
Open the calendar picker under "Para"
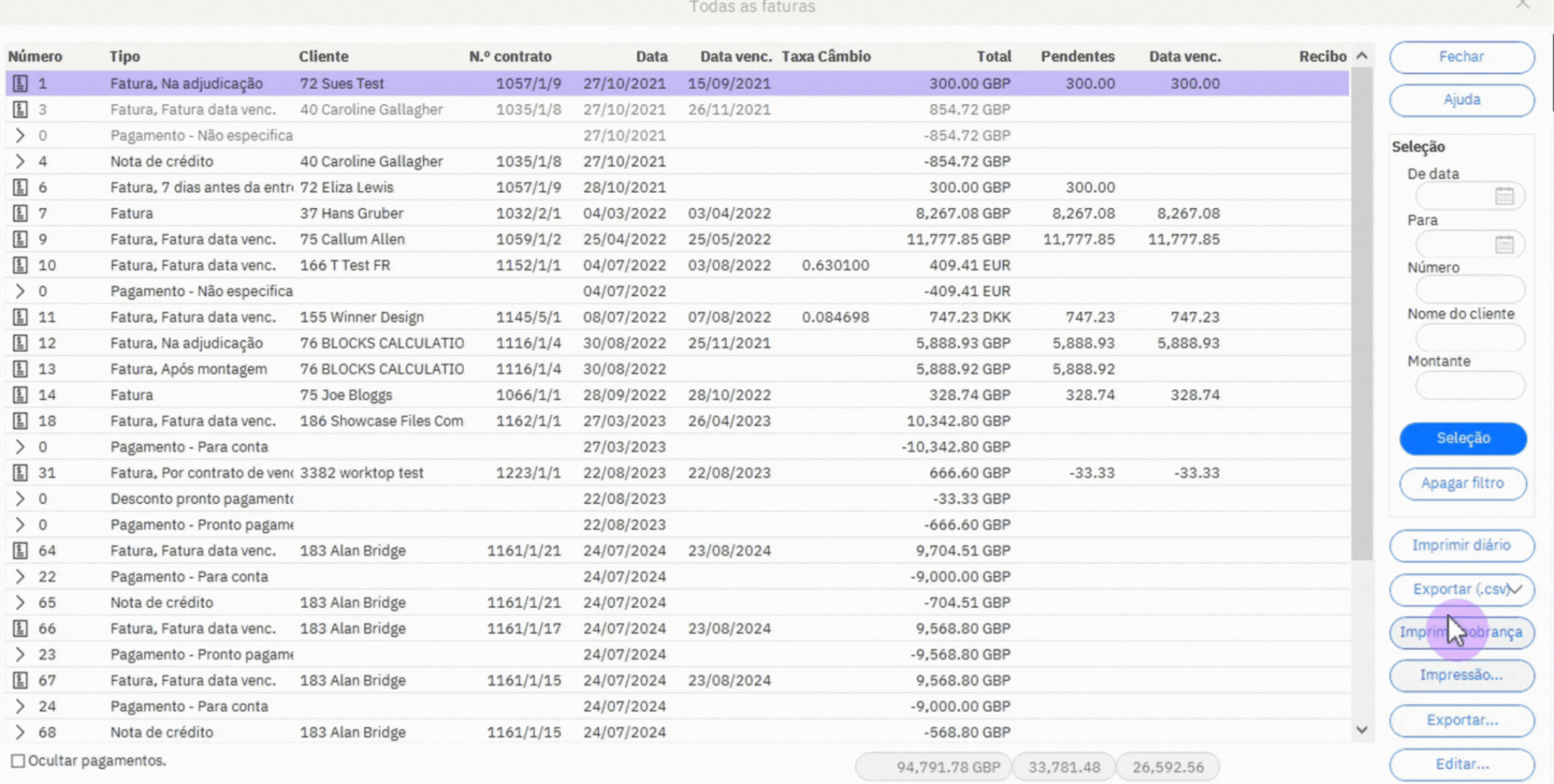1502,244
